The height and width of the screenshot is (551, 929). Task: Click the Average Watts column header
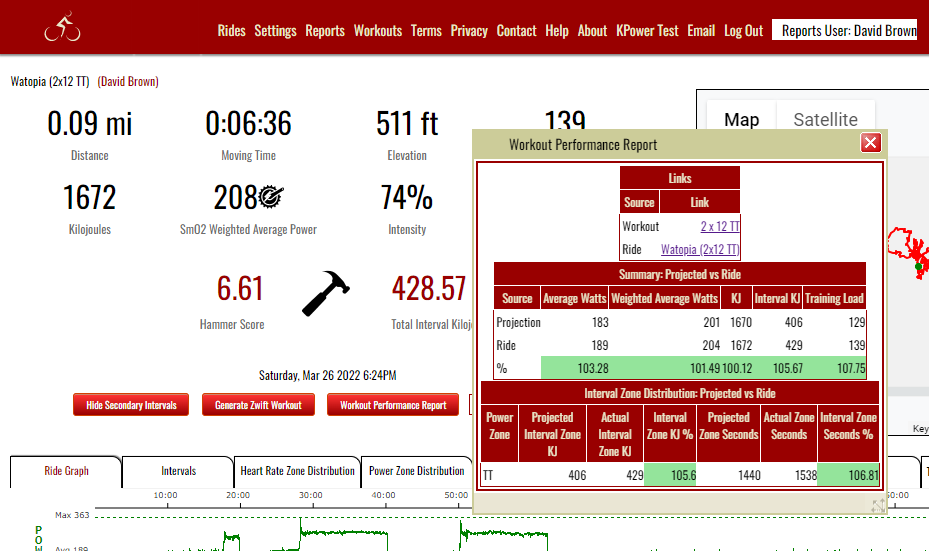575,299
